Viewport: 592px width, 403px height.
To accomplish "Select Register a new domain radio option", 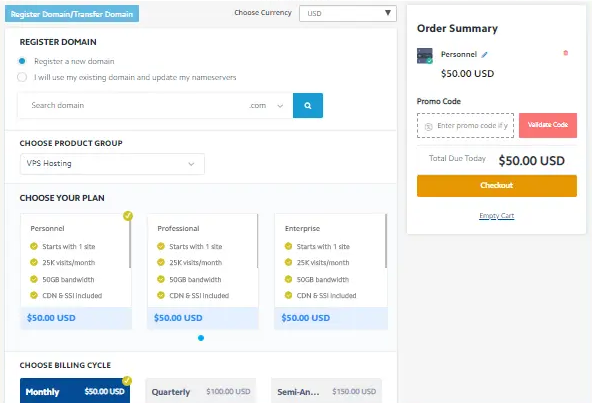I will coord(22,61).
